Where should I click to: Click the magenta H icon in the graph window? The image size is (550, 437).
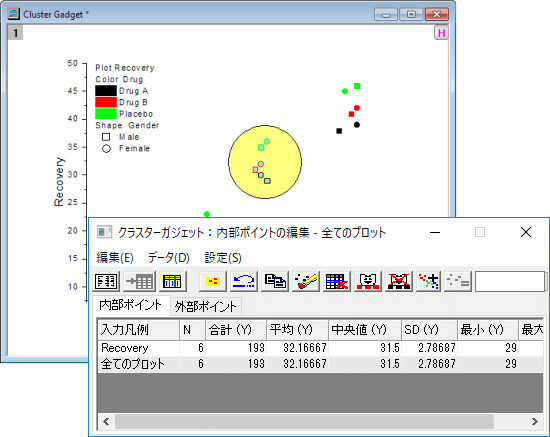pyautogui.click(x=441, y=33)
